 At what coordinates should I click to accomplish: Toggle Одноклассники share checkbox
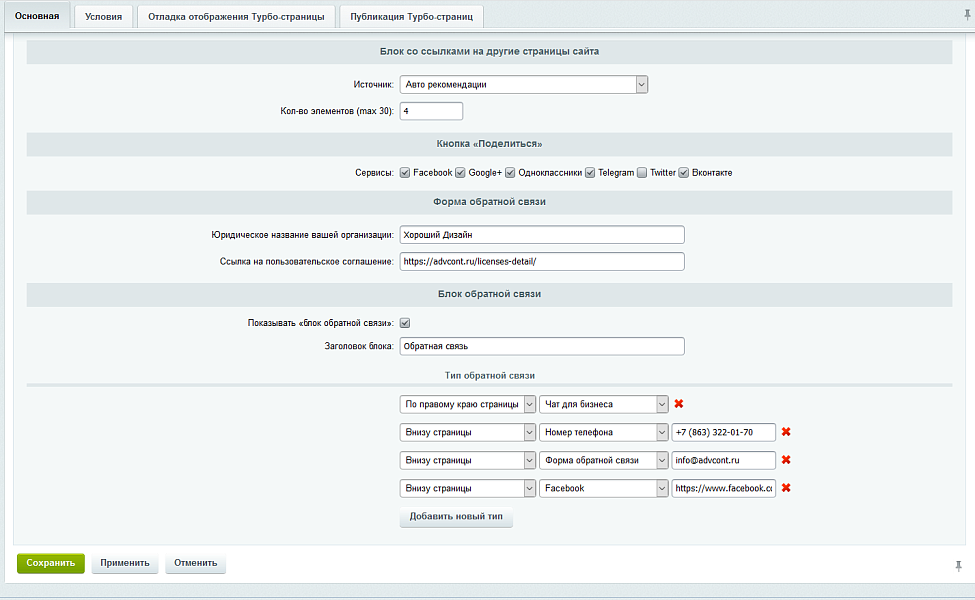(x=510, y=173)
